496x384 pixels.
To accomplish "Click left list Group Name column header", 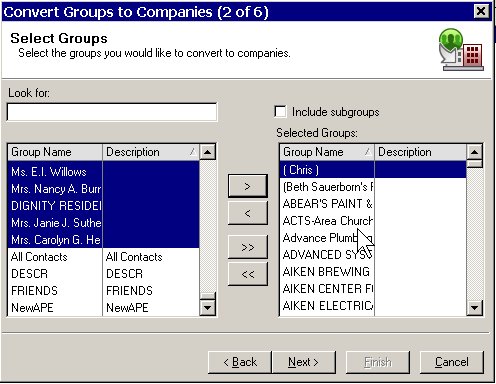I will point(55,152).
